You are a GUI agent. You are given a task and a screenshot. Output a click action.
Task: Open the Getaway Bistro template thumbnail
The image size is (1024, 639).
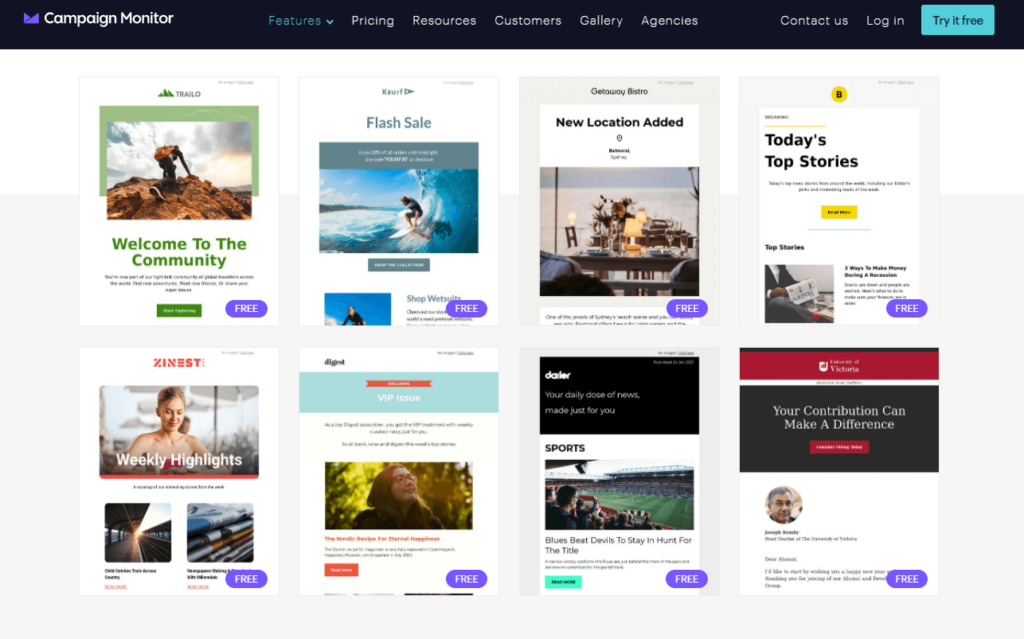pyautogui.click(x=618, y=200)
